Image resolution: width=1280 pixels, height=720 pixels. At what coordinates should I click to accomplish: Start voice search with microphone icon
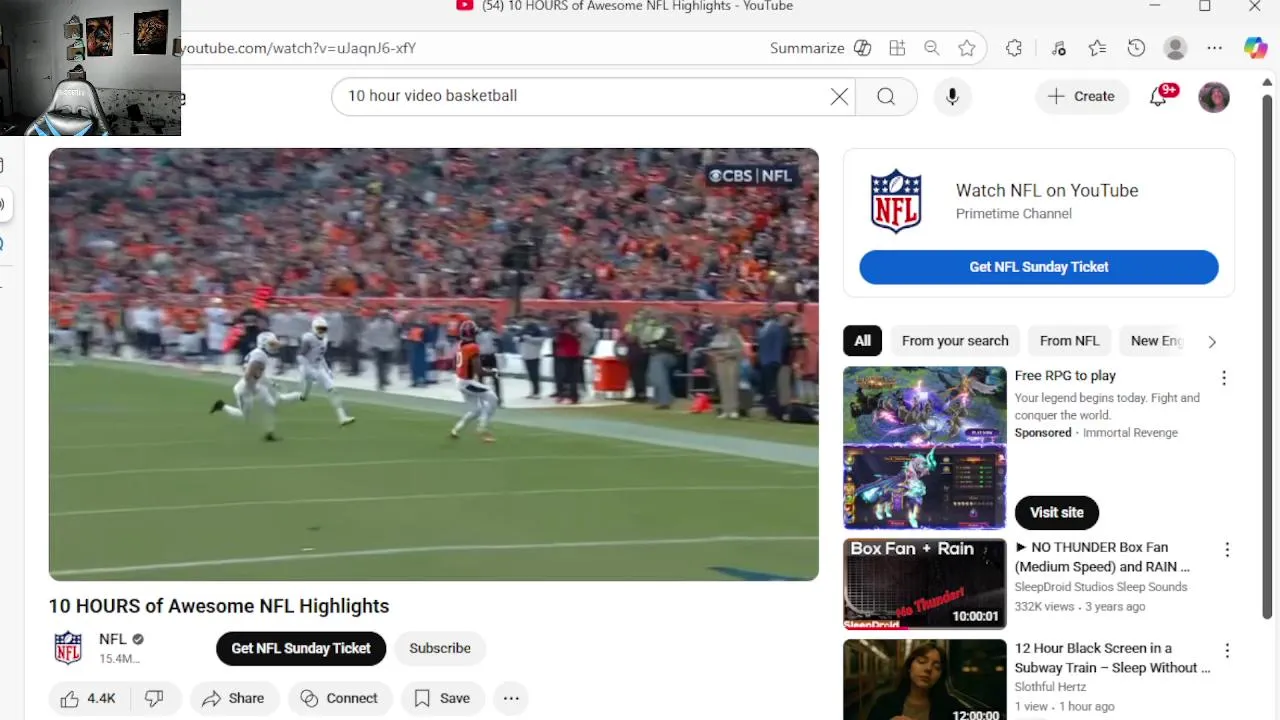click(x=952, y=96)
